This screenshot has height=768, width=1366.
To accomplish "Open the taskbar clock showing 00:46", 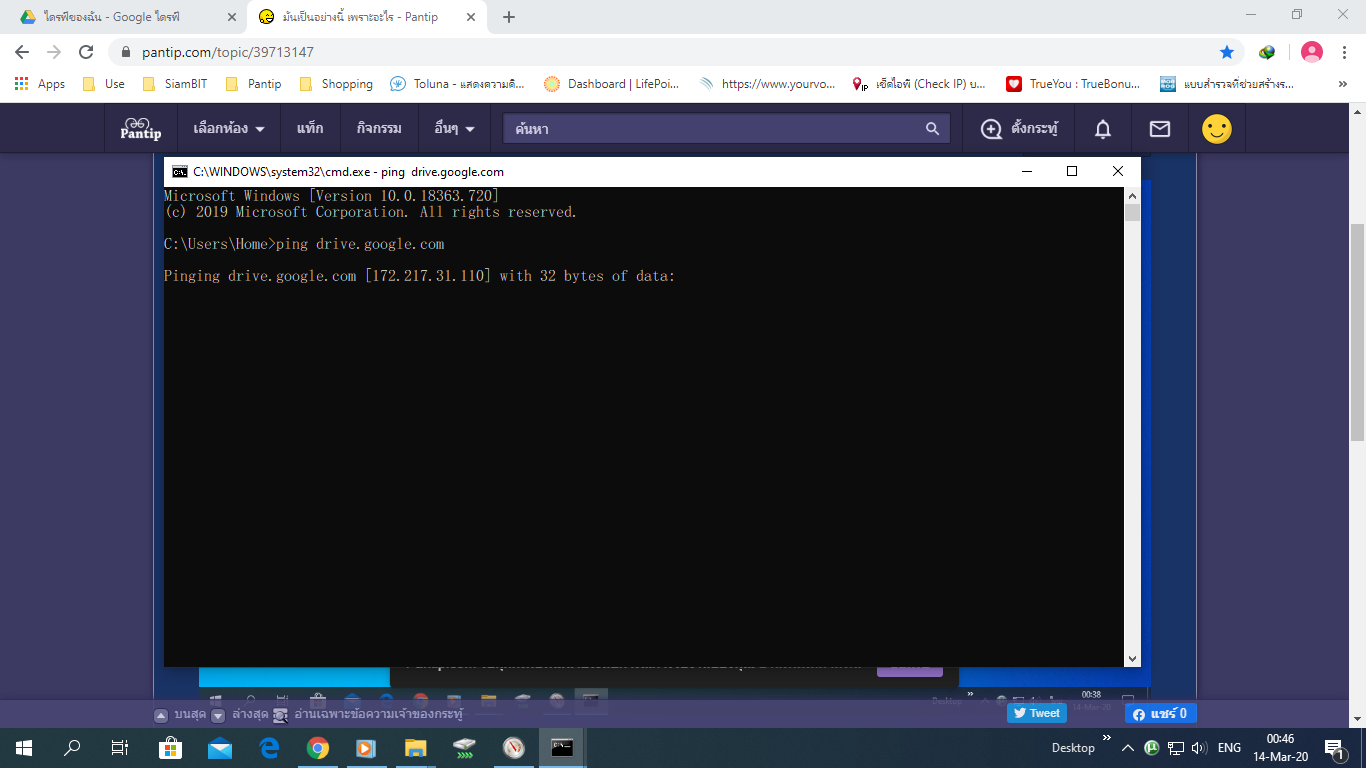I will (x=1280, y=748).
